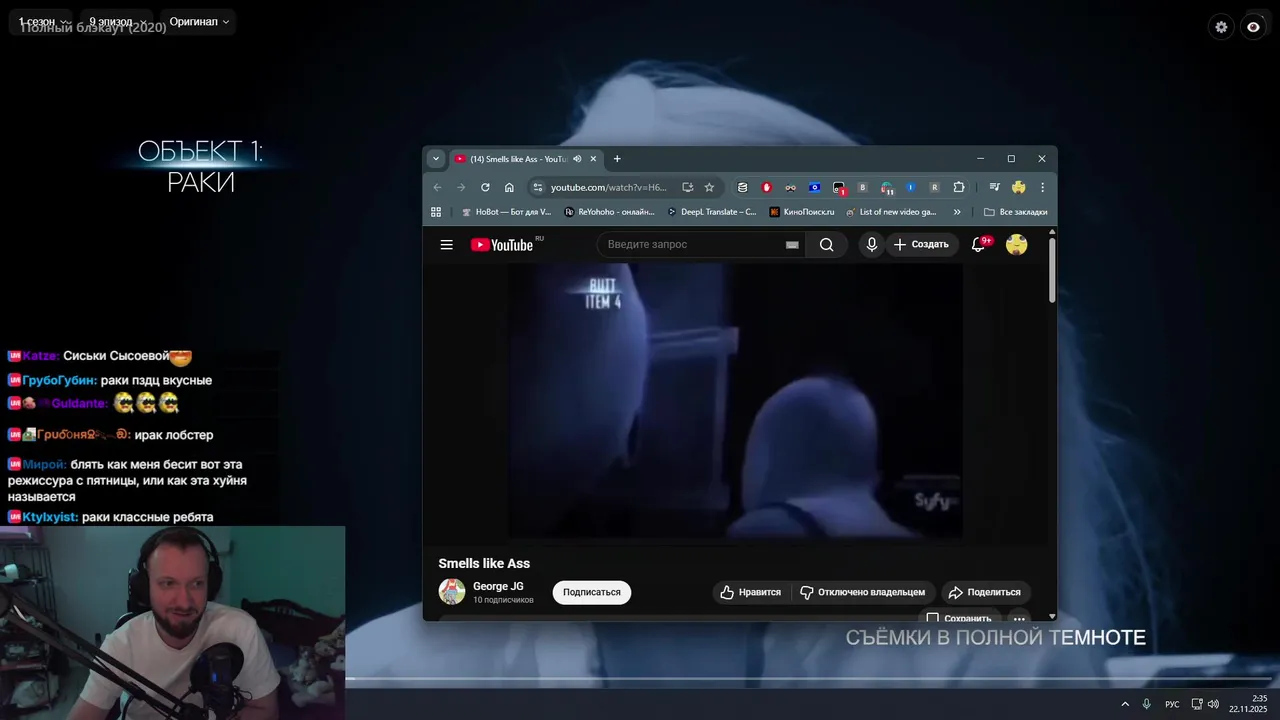Open the Chrome profile avatar

1019,187
